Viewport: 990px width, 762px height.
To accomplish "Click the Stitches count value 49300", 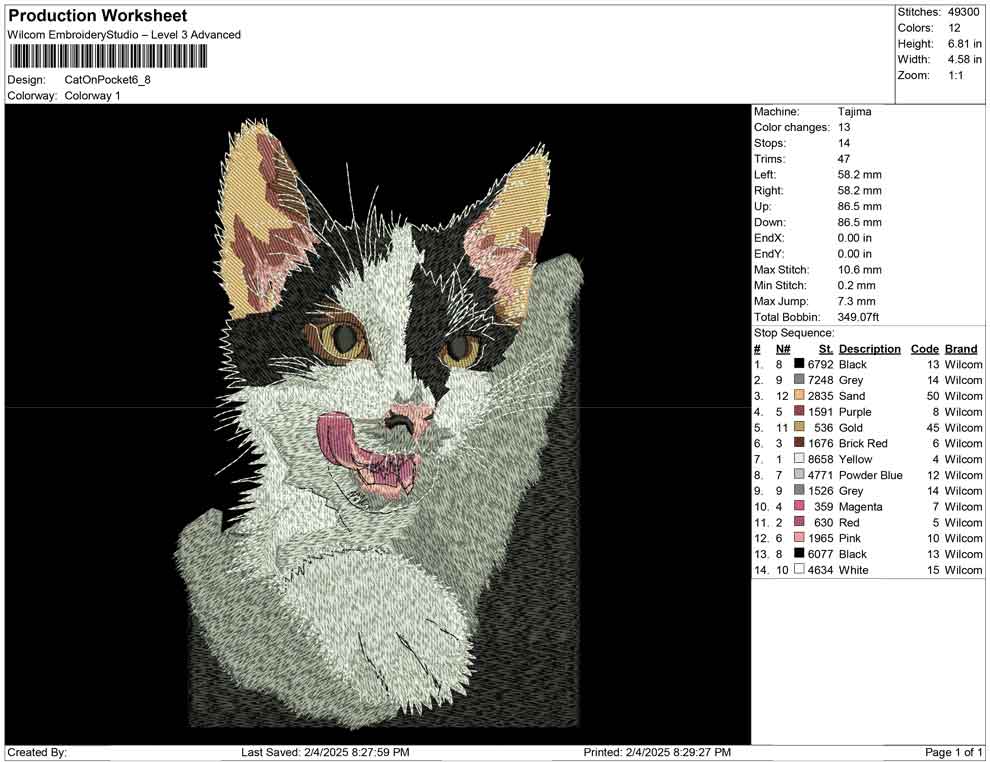I will pos(963,12).
